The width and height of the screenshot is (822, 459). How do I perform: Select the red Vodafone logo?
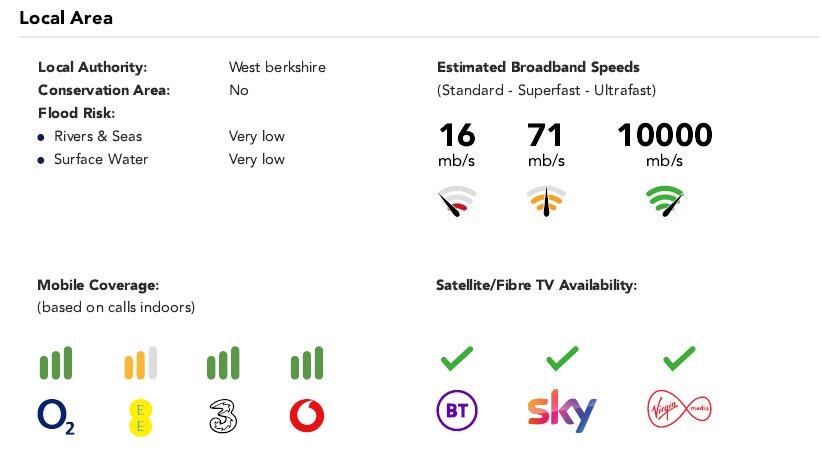(306, 416)
